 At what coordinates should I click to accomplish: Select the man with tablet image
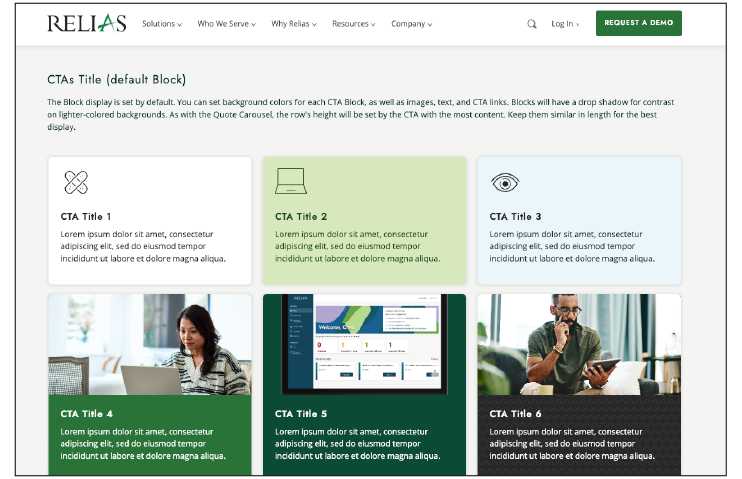[579, 344]
